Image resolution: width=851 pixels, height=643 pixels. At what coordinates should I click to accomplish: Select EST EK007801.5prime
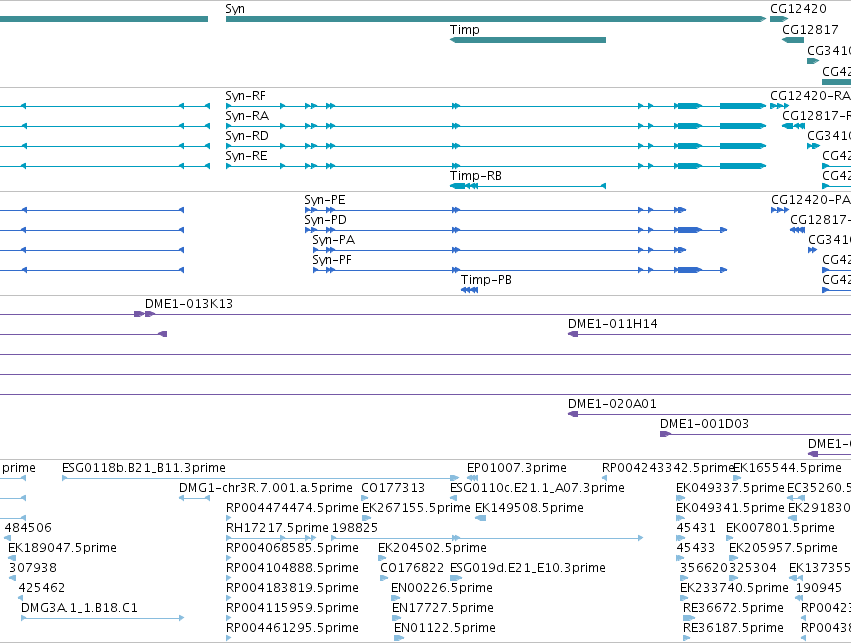780,529
